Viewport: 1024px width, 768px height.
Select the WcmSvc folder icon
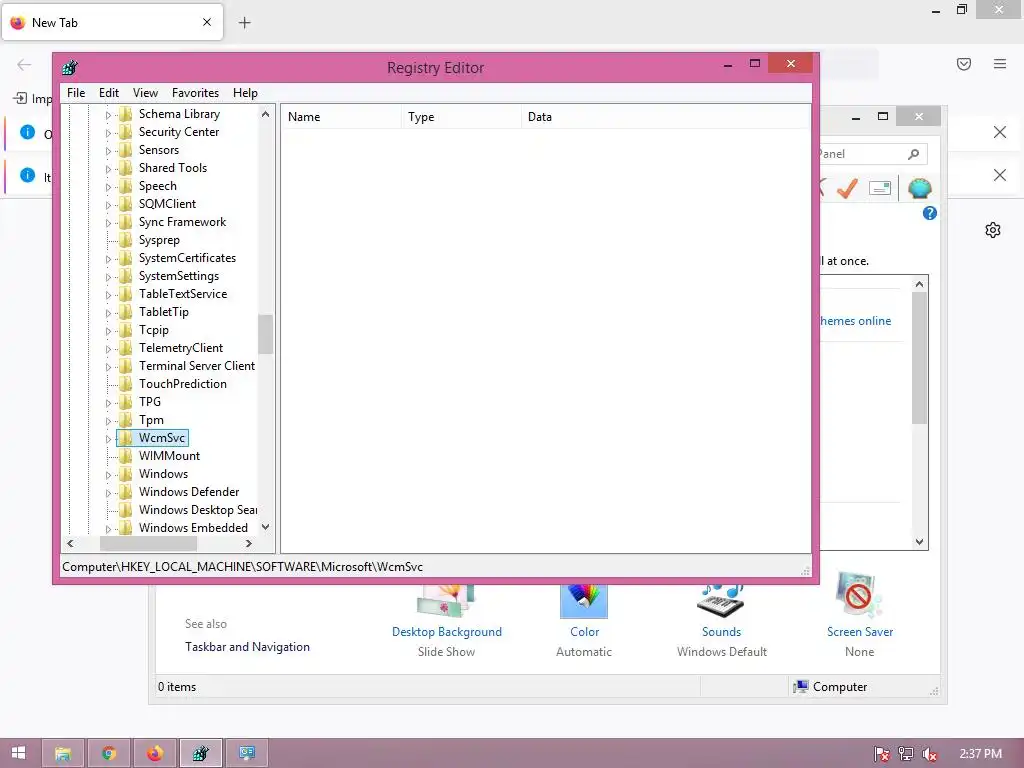(x=125, y=438)
